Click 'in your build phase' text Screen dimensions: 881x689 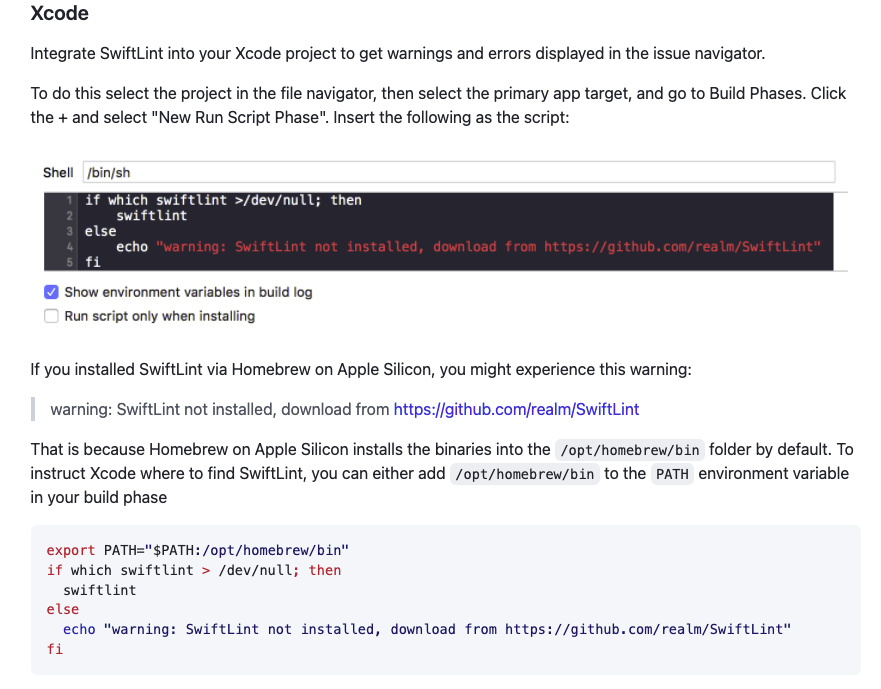[99, 498]
